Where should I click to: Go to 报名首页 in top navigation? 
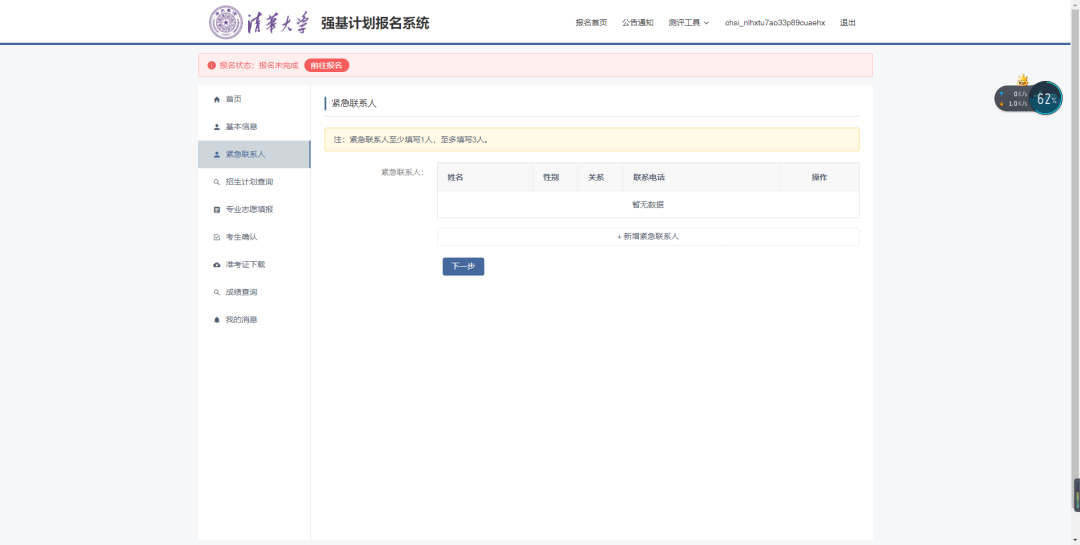click(x=591, y=23)
